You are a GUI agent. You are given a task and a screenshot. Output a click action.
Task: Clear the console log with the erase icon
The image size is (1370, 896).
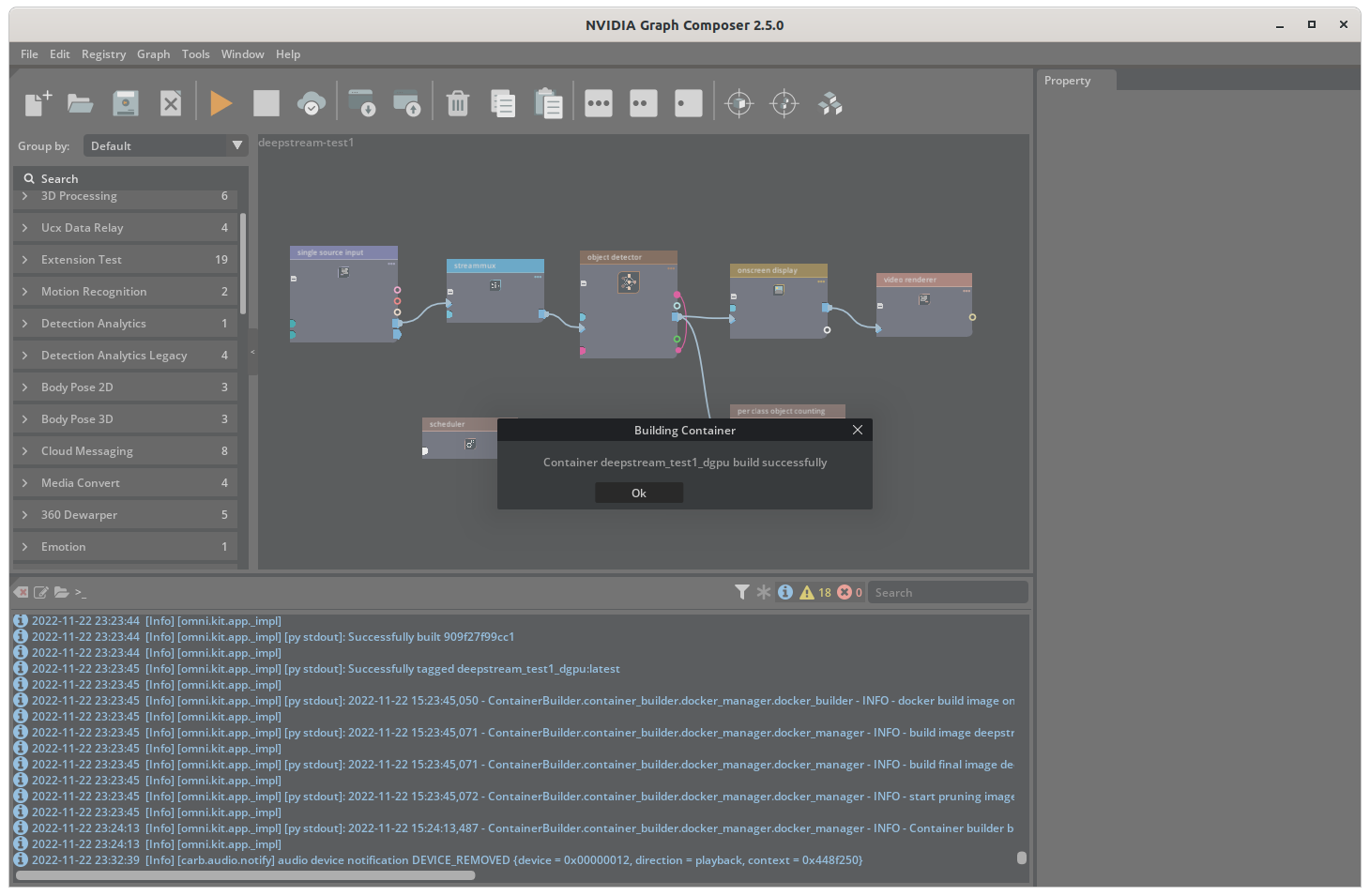(21, 592)
